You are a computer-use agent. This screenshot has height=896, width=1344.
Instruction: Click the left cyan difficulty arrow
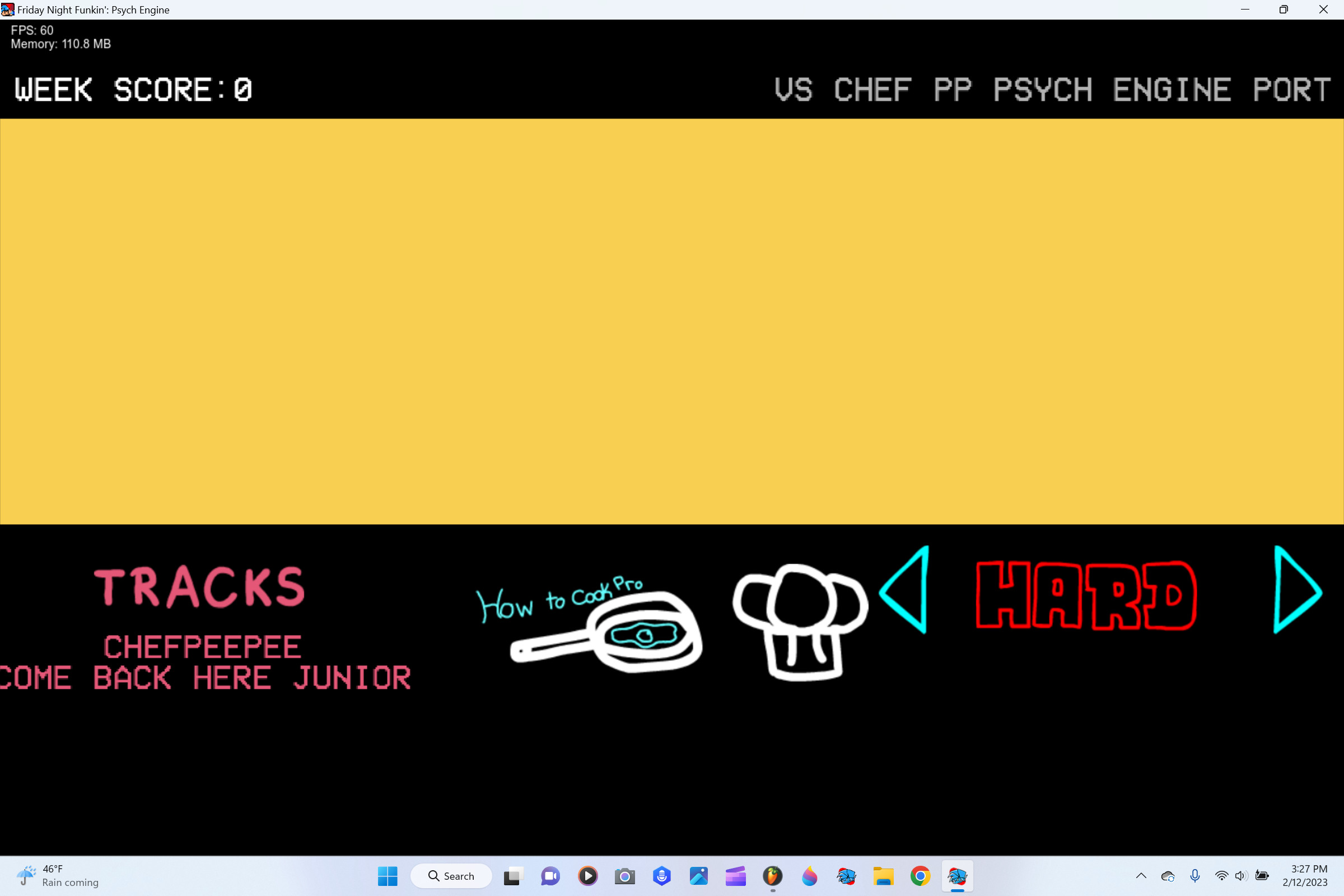[907, 590]
